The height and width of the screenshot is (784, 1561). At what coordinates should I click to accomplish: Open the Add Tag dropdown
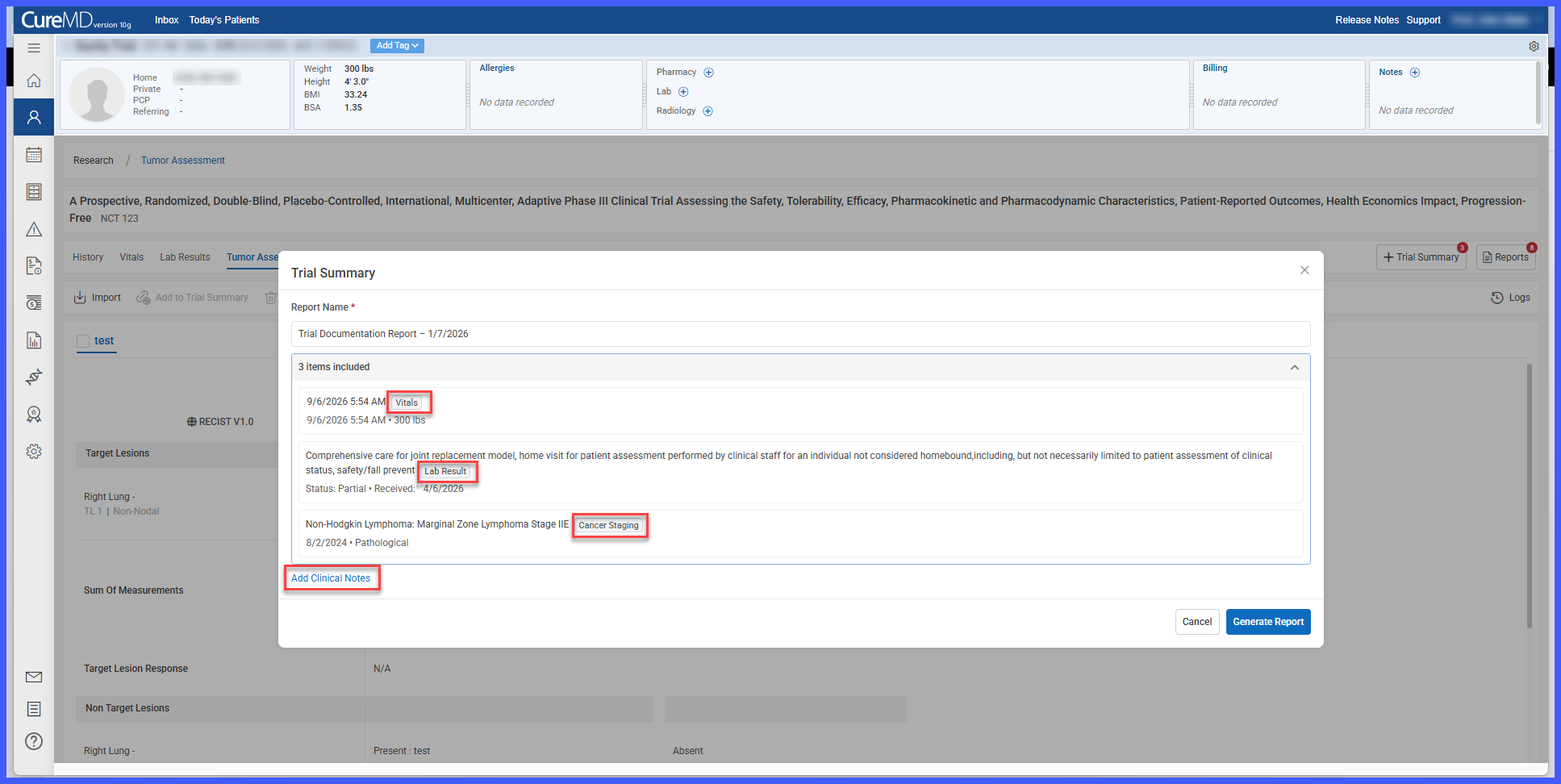(x=397, y=46)
